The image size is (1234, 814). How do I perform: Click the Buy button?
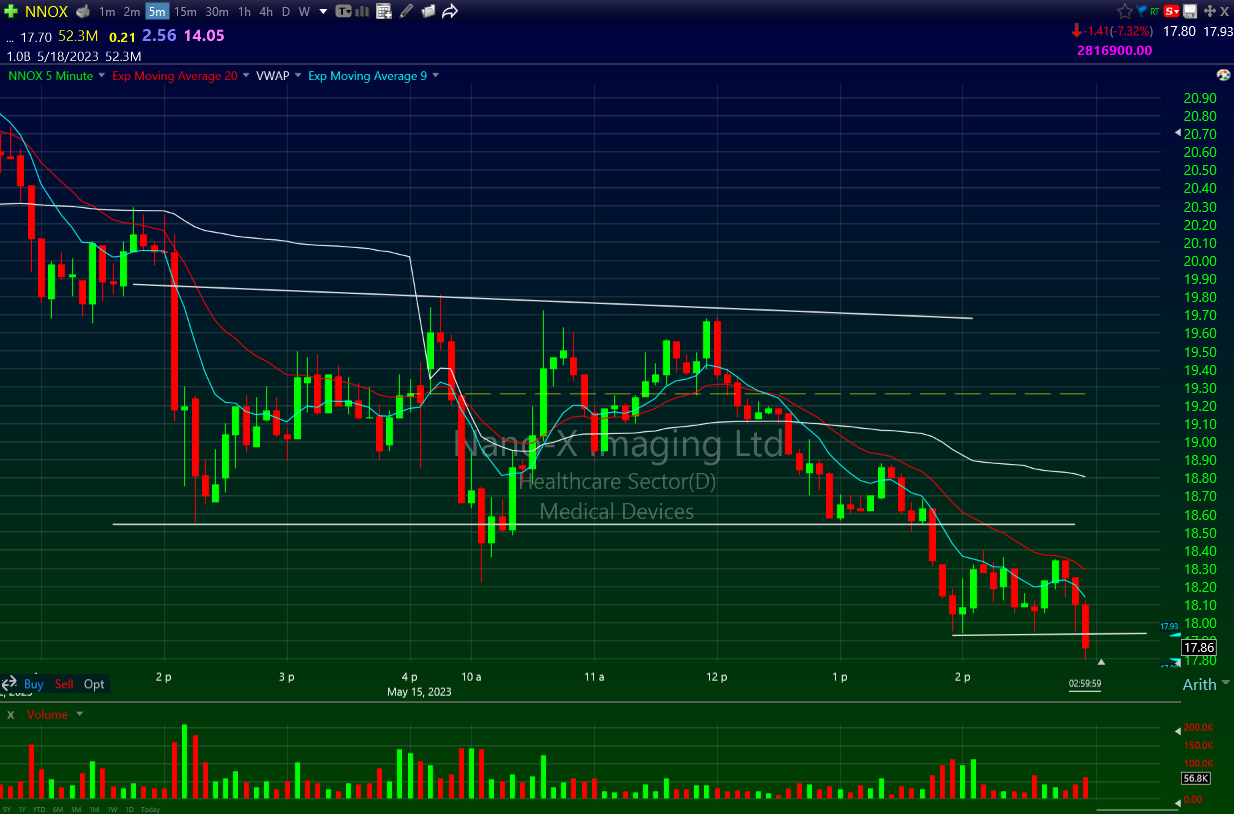(x=34, y=684)
